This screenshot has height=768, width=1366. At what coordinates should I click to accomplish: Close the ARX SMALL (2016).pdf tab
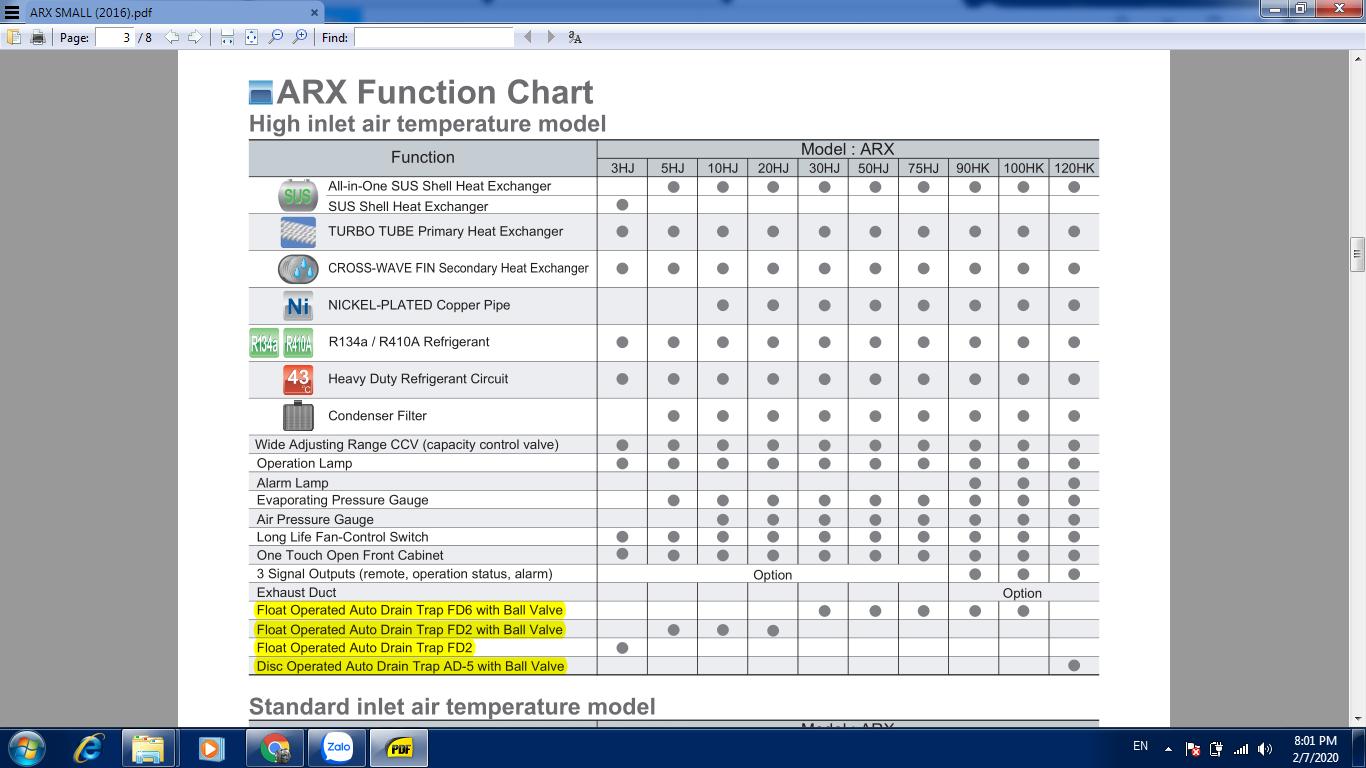(x=314, y=13)
